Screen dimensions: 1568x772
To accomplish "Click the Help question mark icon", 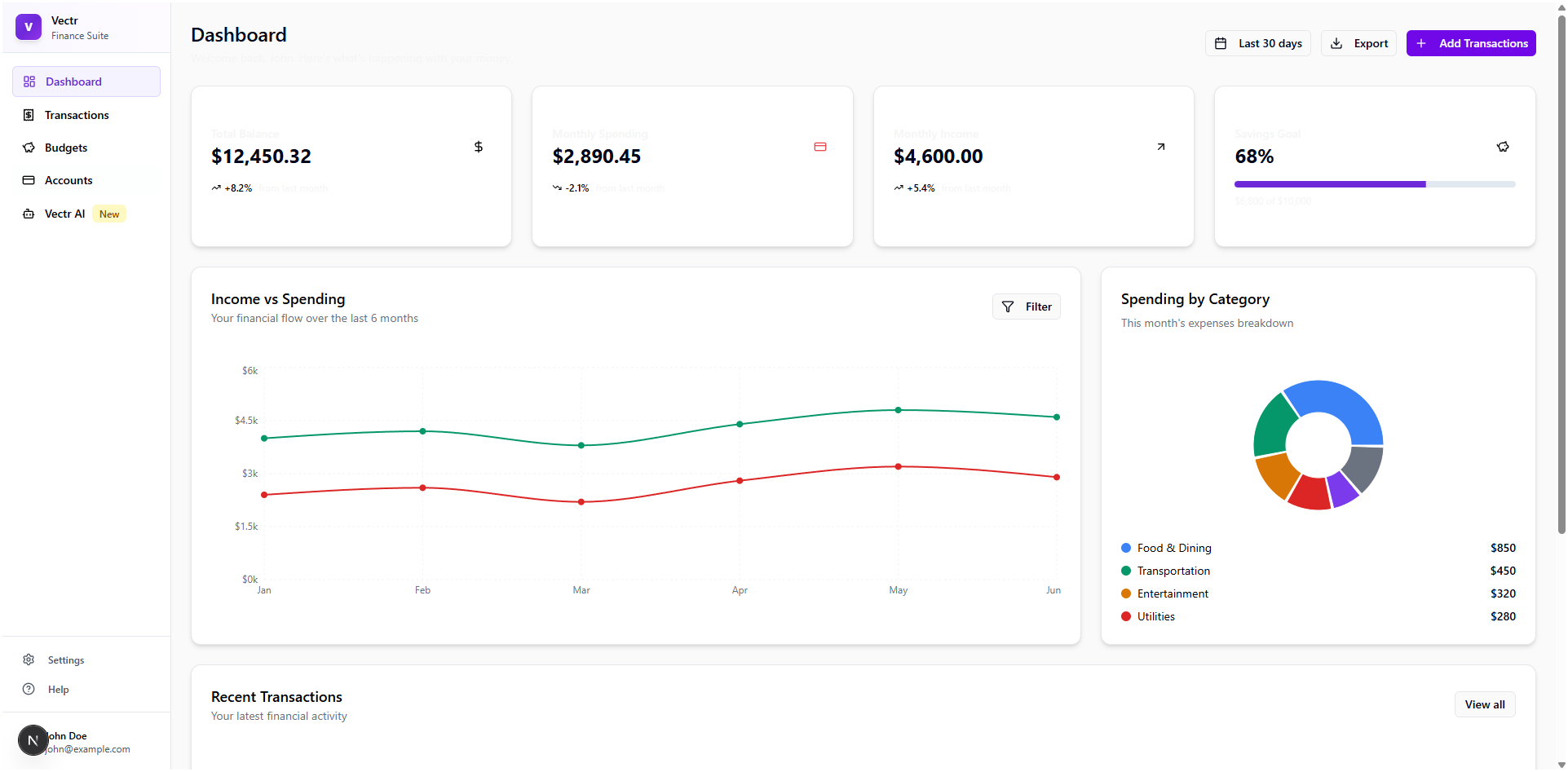I will tap(29, 689).
